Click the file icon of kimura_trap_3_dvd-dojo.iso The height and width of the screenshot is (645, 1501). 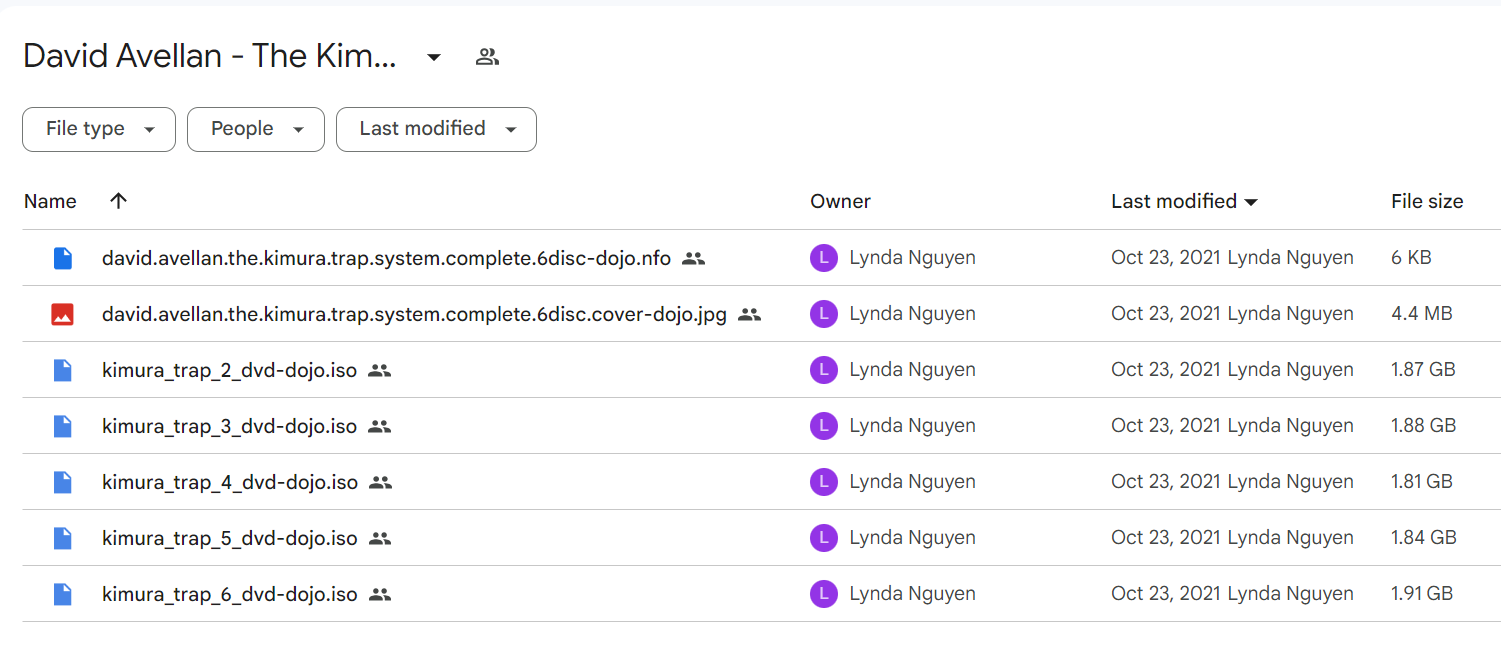pos(63,426)
